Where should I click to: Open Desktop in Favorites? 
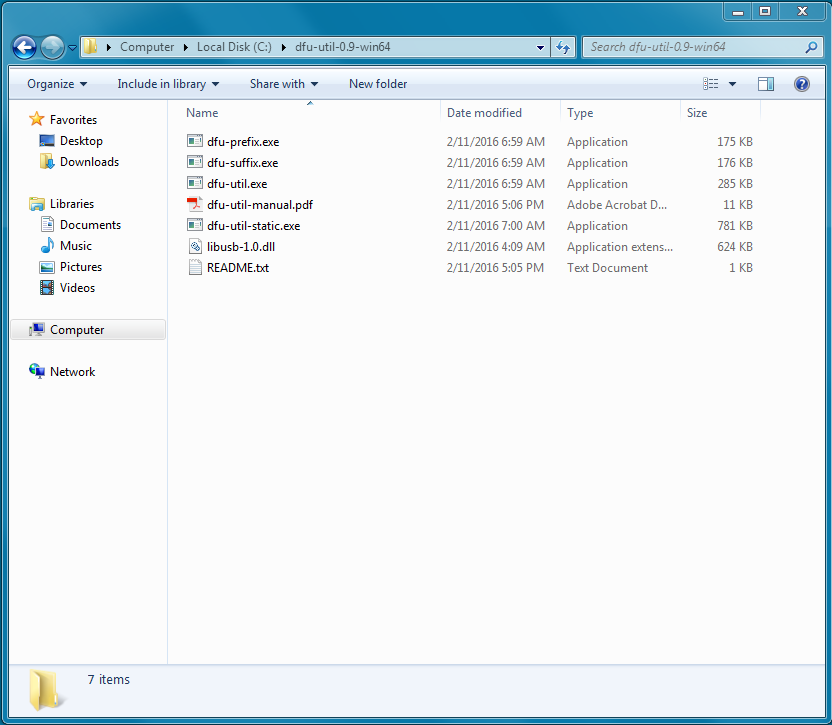tap(81, 141)
